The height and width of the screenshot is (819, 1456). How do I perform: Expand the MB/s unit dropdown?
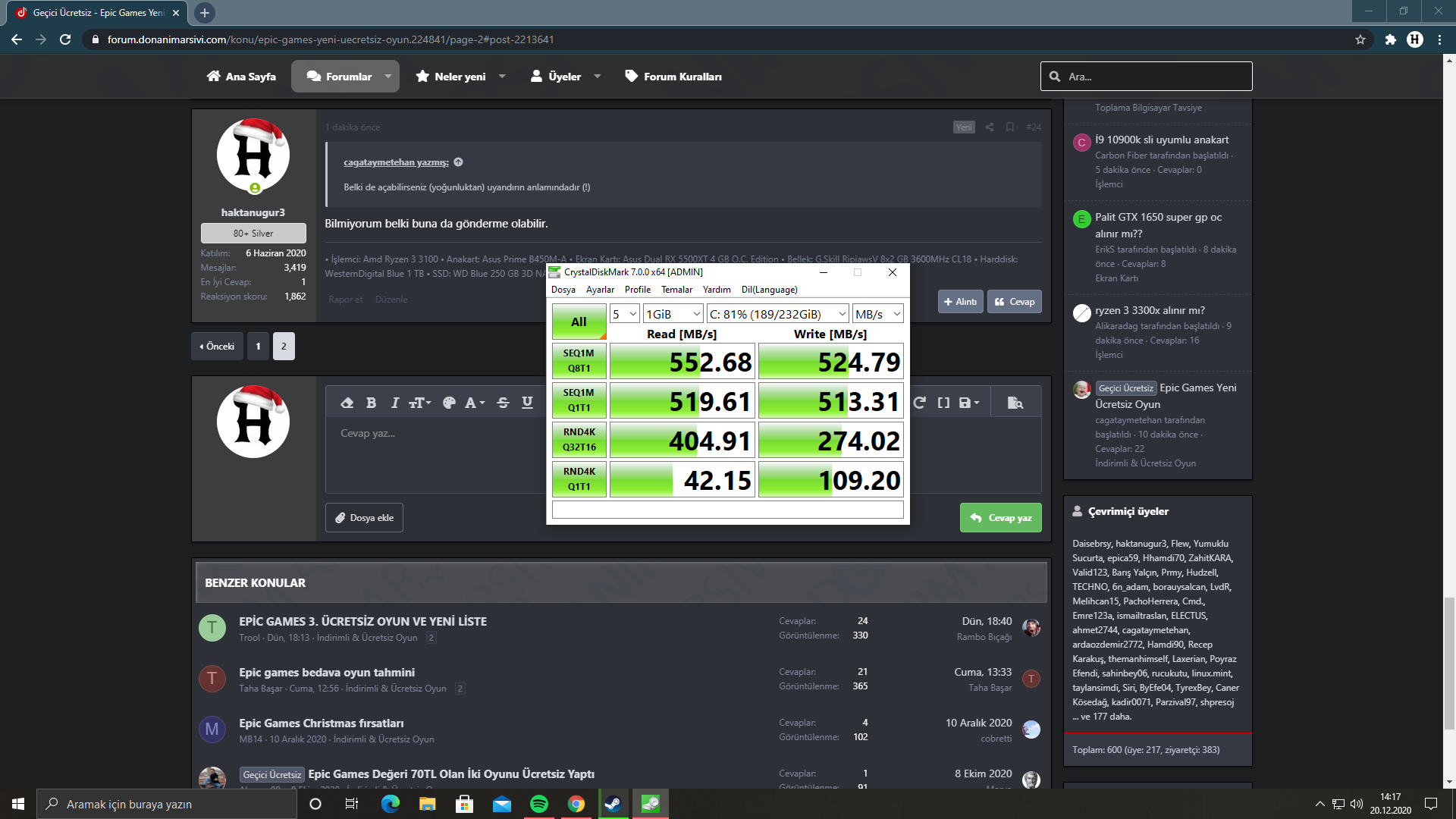pos(877,314)
